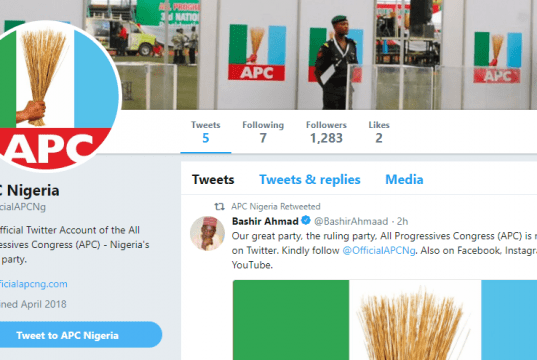Viewport: 537px width, 360px height.
Task: Open the officialapcng.com website link
Action: click(34, 284)
